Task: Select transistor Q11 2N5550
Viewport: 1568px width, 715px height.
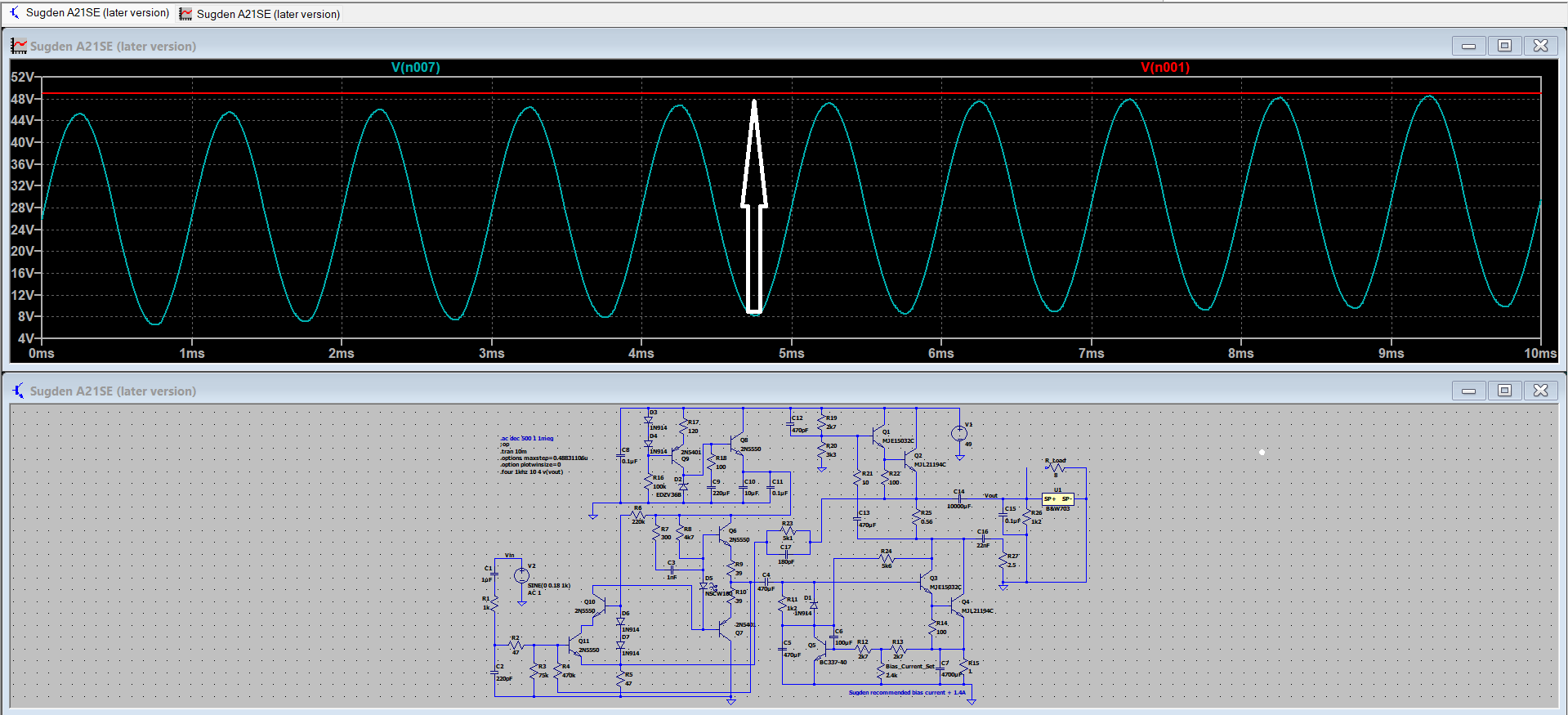Action: (x=575, y=646)
